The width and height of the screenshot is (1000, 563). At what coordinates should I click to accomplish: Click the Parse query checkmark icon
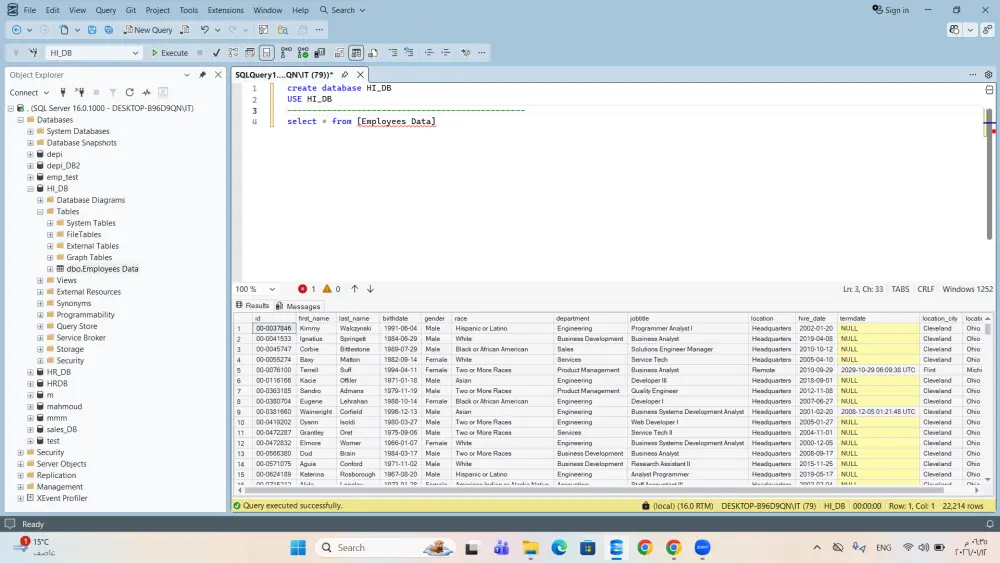[216, 53]
